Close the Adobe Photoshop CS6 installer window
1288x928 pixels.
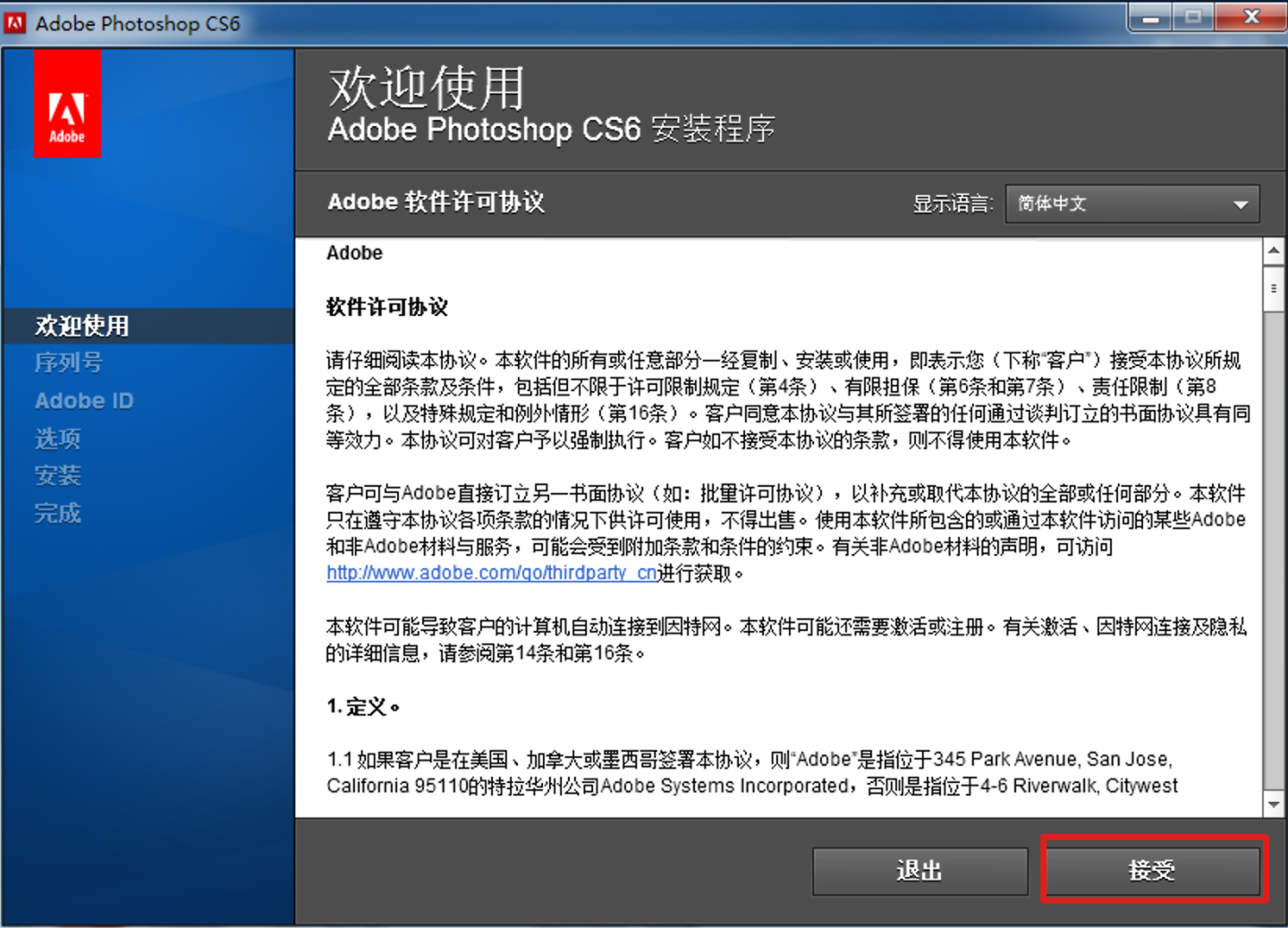(x=1252, y=17)
